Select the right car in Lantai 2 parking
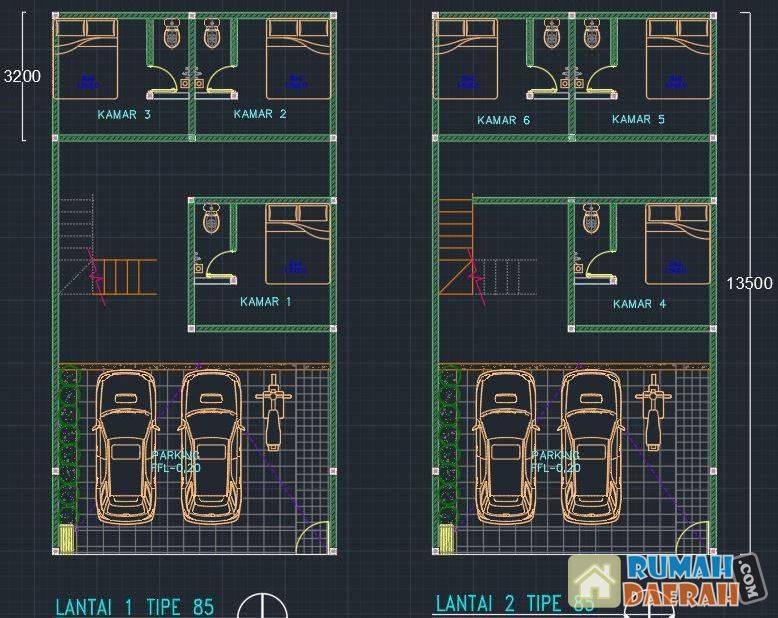This screenshot has height=618, width=778. coord(591,446)
